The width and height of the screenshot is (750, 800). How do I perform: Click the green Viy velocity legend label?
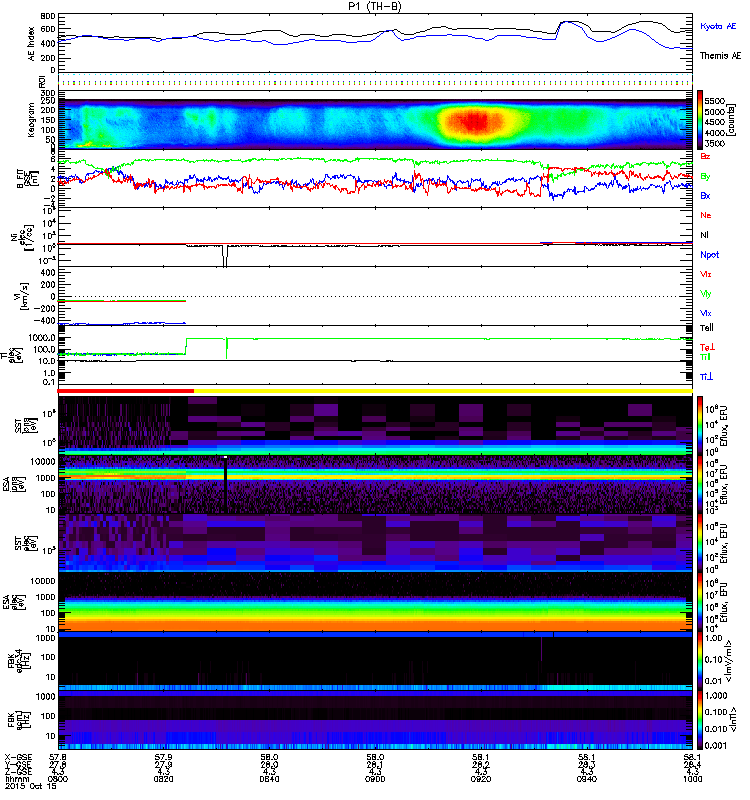point(707,293)
